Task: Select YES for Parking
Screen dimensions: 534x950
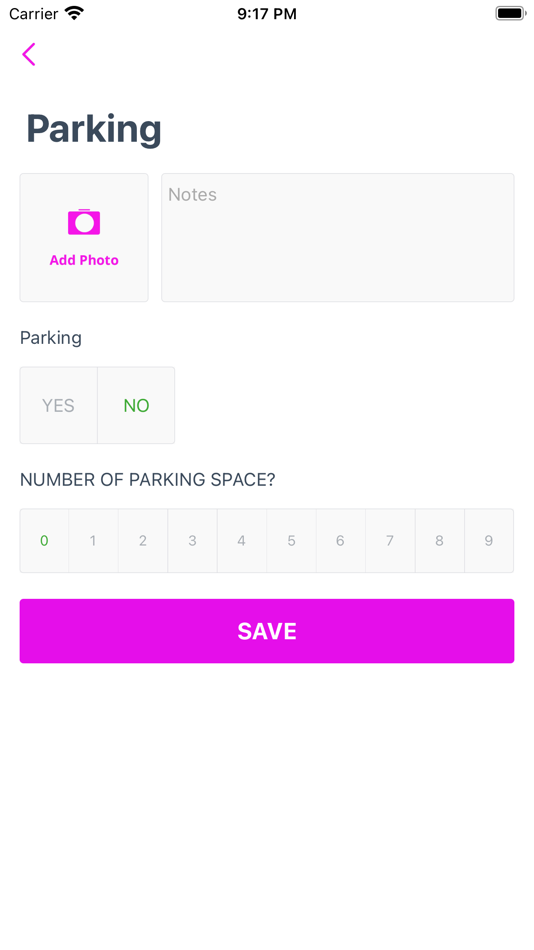Action: (x=58, y=405)
